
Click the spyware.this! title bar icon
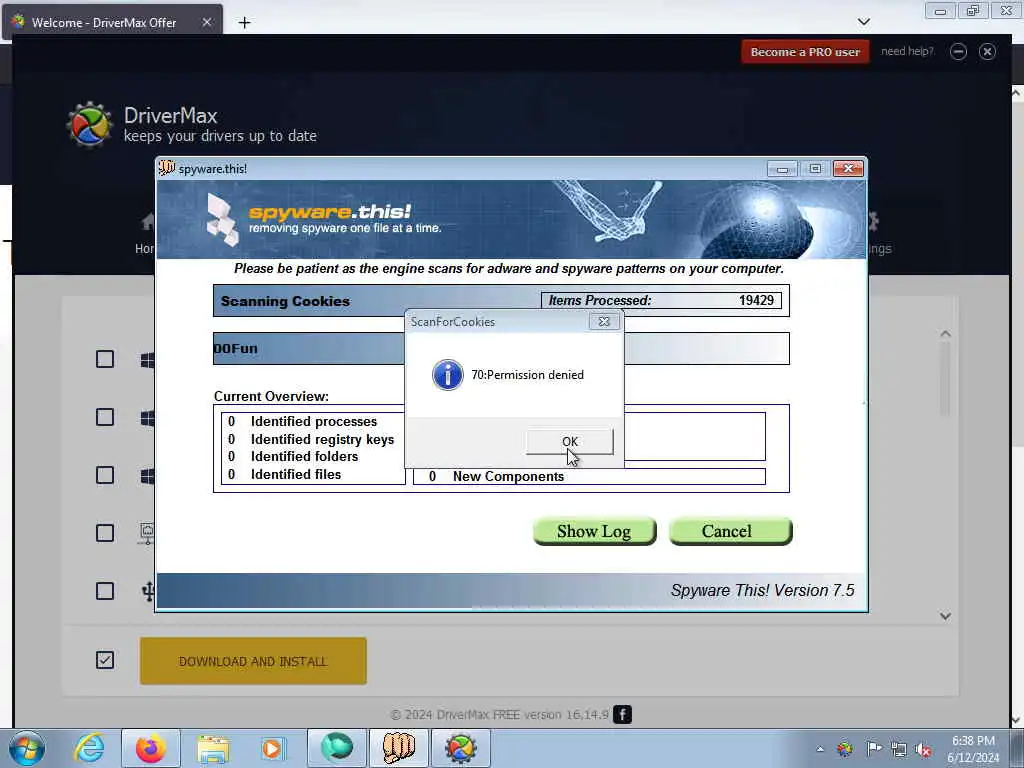point(167,168)
